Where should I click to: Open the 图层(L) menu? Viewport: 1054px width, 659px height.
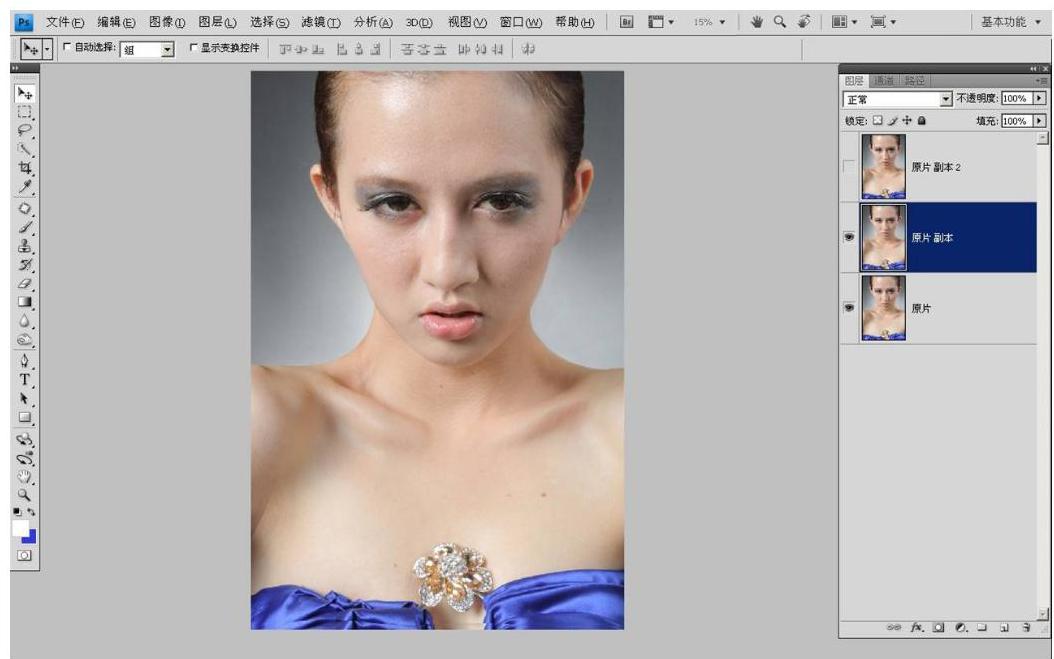[x=217, y=22]
